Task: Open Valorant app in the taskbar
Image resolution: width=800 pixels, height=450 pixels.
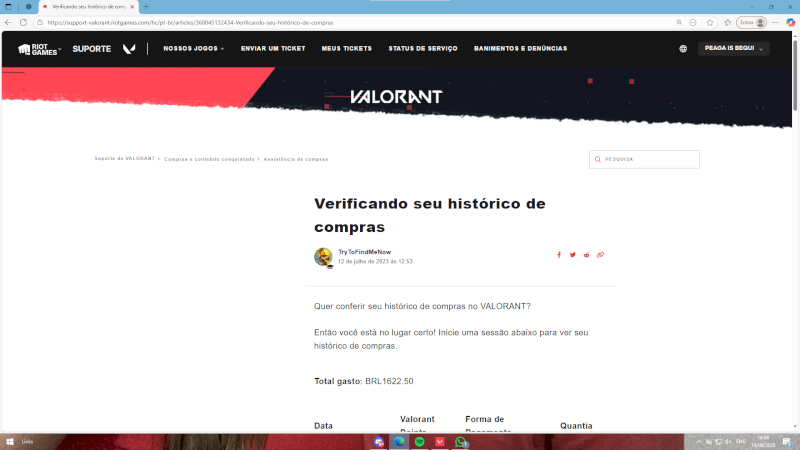Action: pos(440,442)
